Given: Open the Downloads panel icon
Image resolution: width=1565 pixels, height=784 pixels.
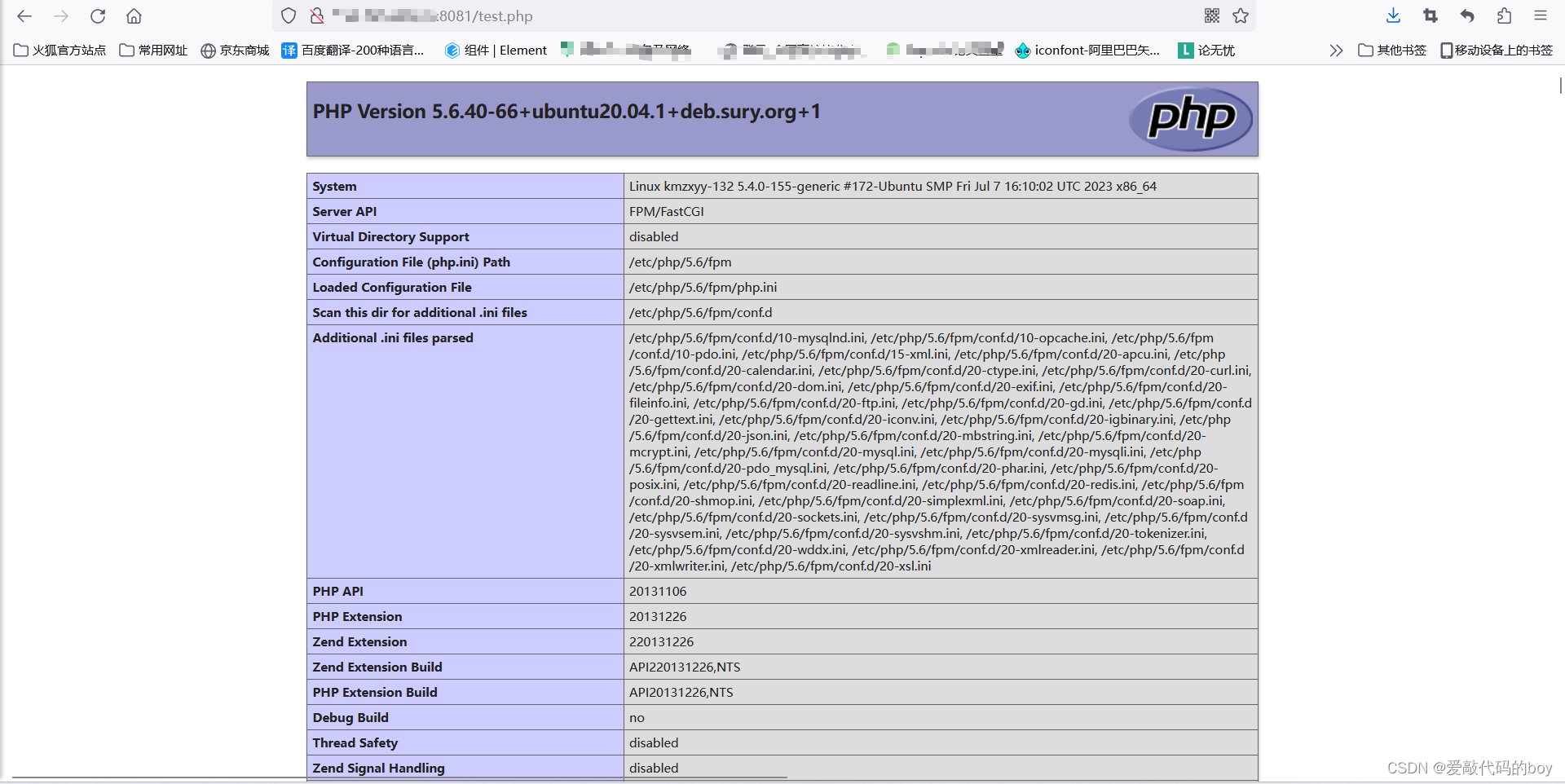Looking at the screenshot, I should coord(1392,15).
